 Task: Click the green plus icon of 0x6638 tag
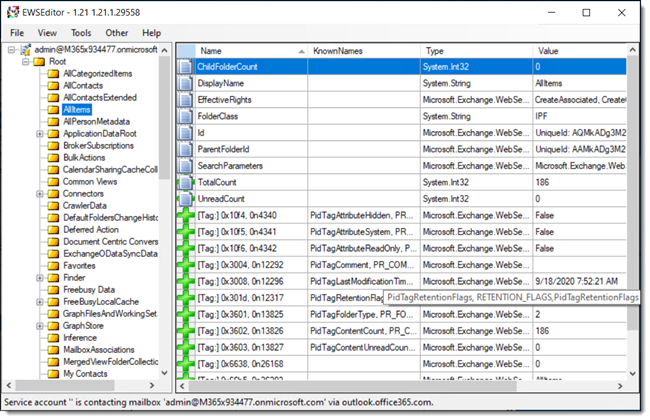tap(185, 364)
